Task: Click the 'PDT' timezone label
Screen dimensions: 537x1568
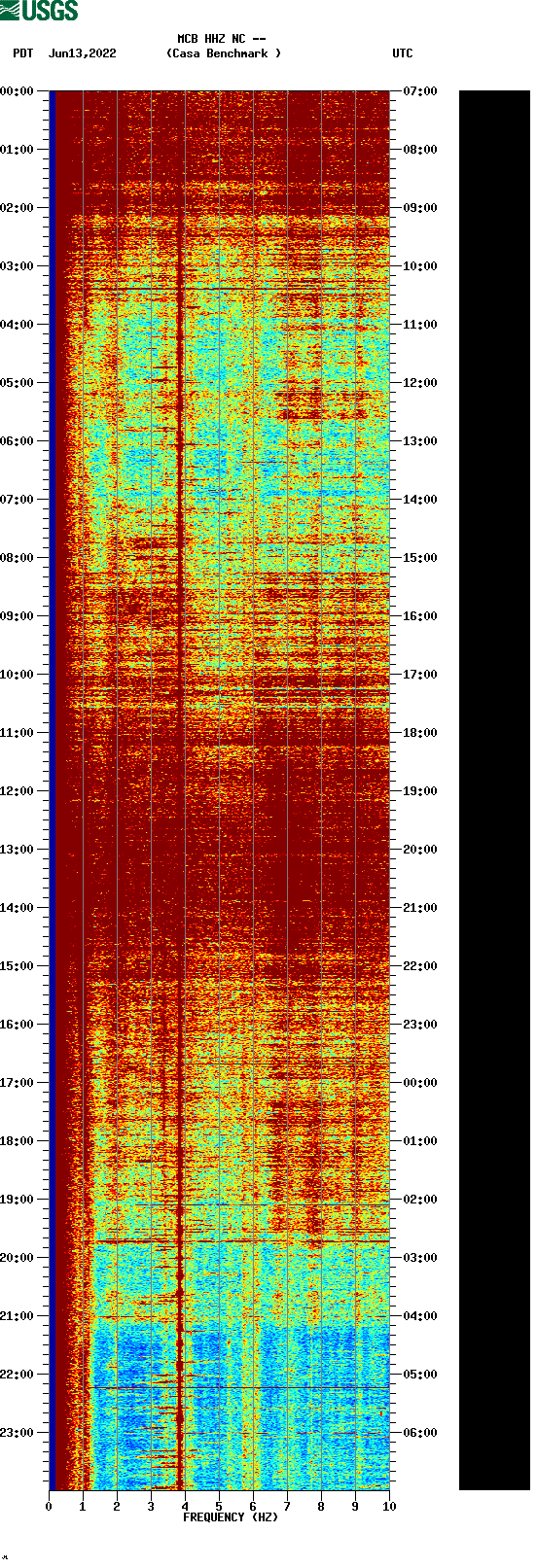Action: tap(23, 53)
